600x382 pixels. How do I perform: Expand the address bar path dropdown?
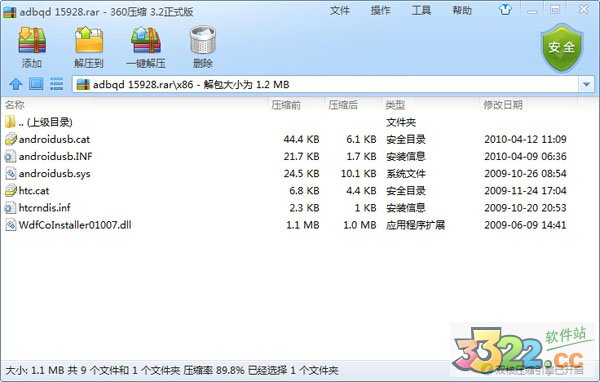(586, 84)
